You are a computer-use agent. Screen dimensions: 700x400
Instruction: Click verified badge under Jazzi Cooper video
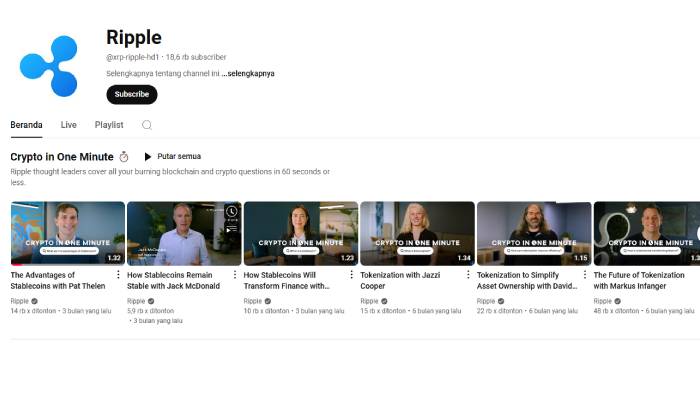tap(384, 301)
